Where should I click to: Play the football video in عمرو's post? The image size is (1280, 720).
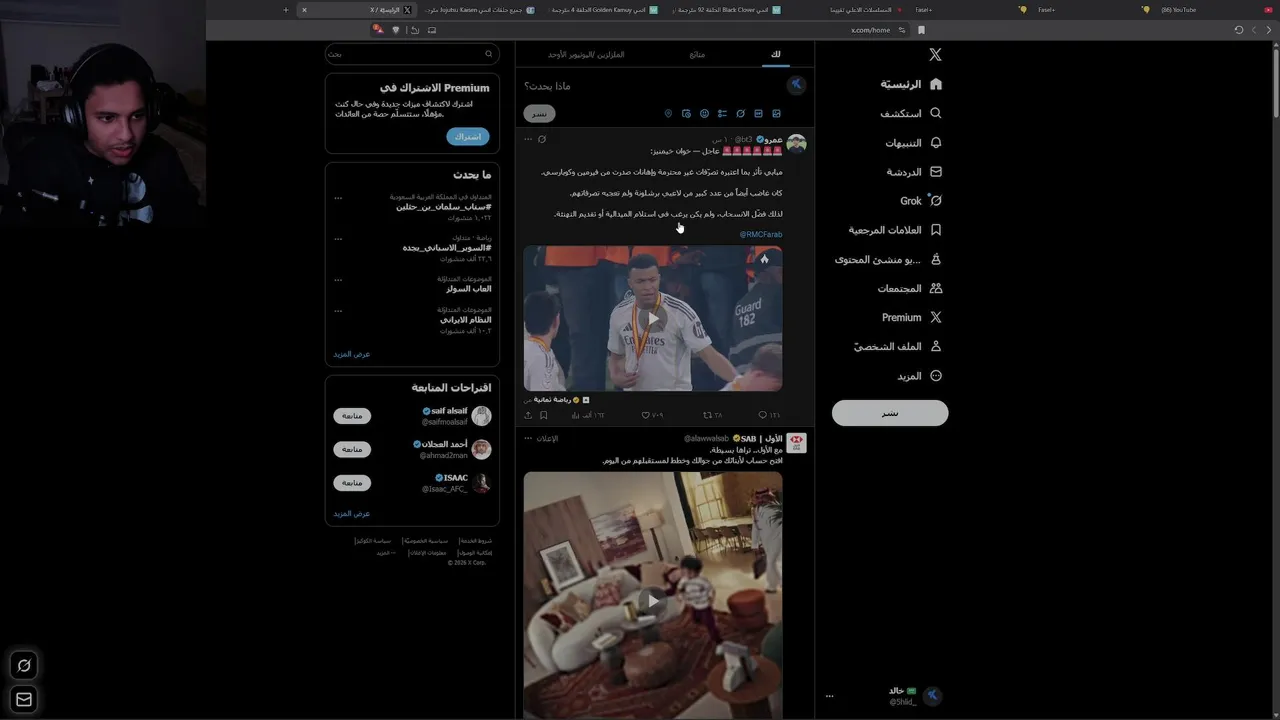653,319
